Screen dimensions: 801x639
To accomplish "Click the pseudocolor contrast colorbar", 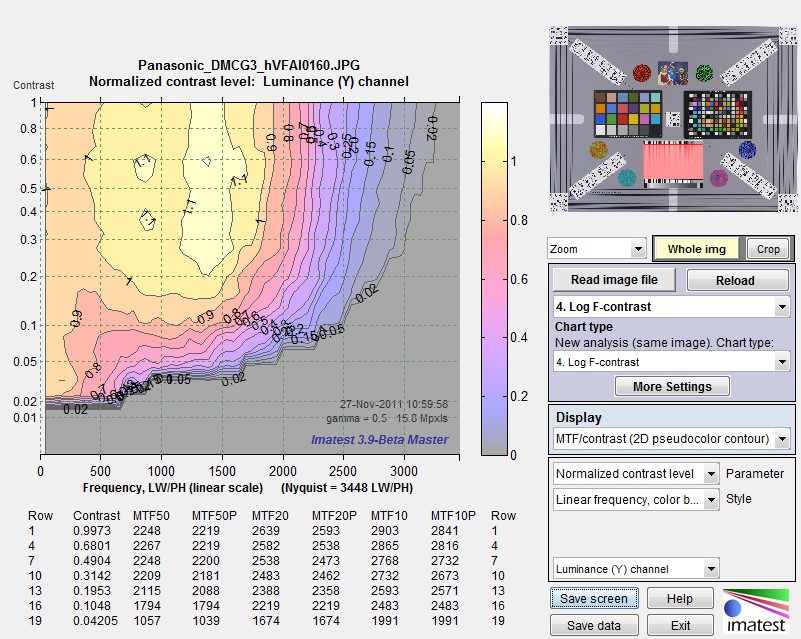I will point(494,279).
